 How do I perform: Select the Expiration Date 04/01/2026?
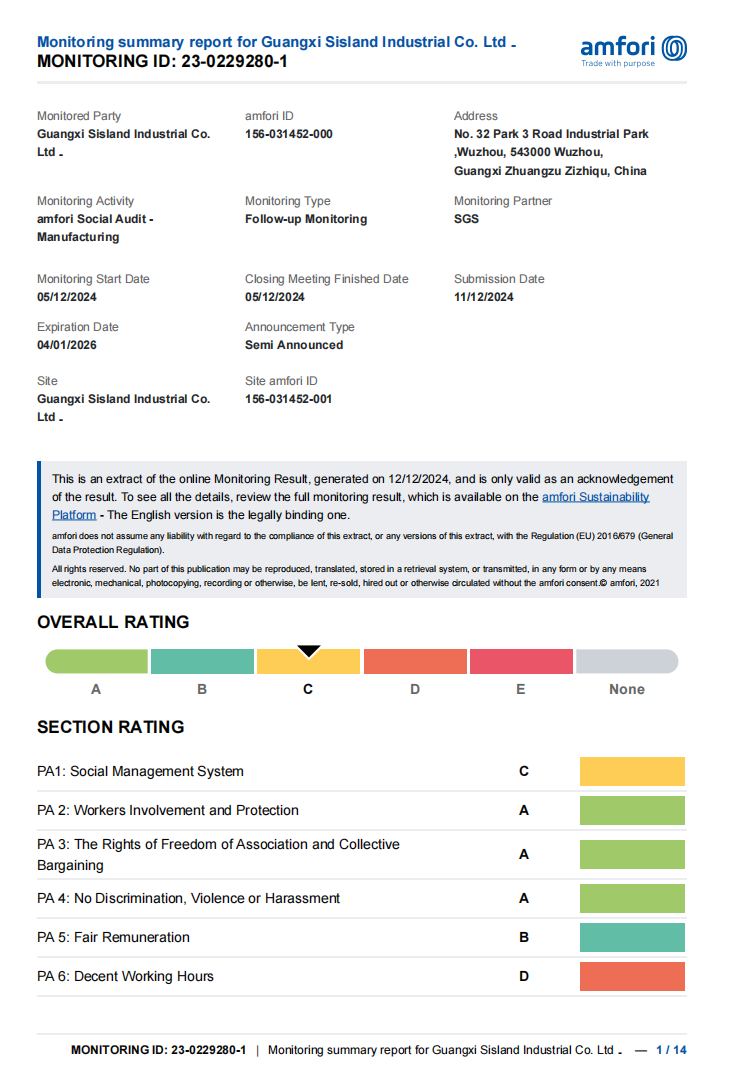pyautogui.click(x=67, y=345)
